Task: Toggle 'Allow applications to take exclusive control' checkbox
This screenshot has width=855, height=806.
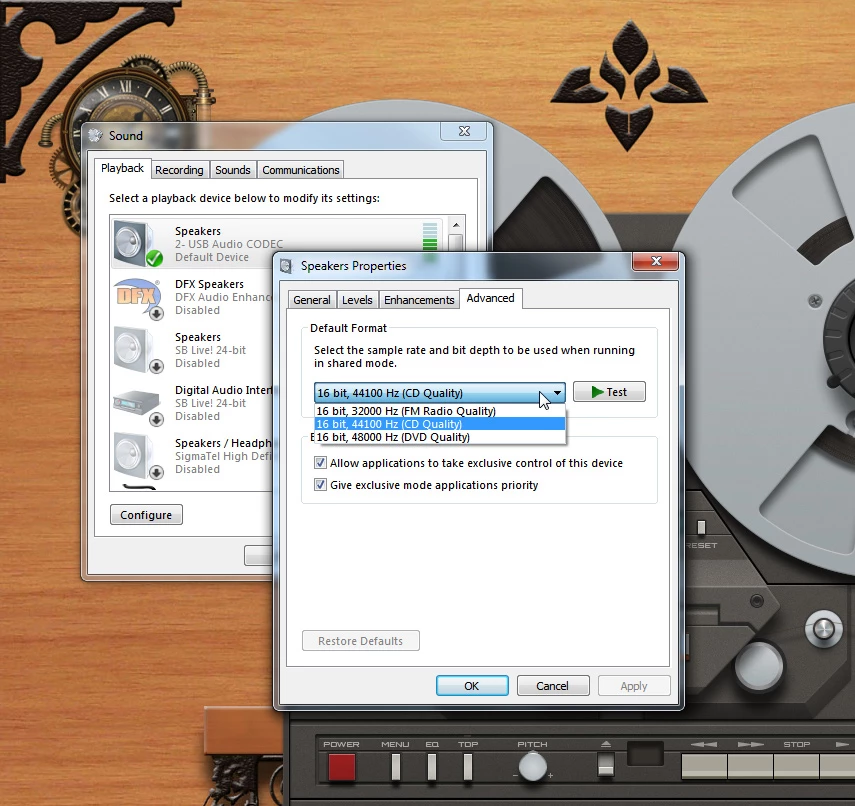Action: 321,463
